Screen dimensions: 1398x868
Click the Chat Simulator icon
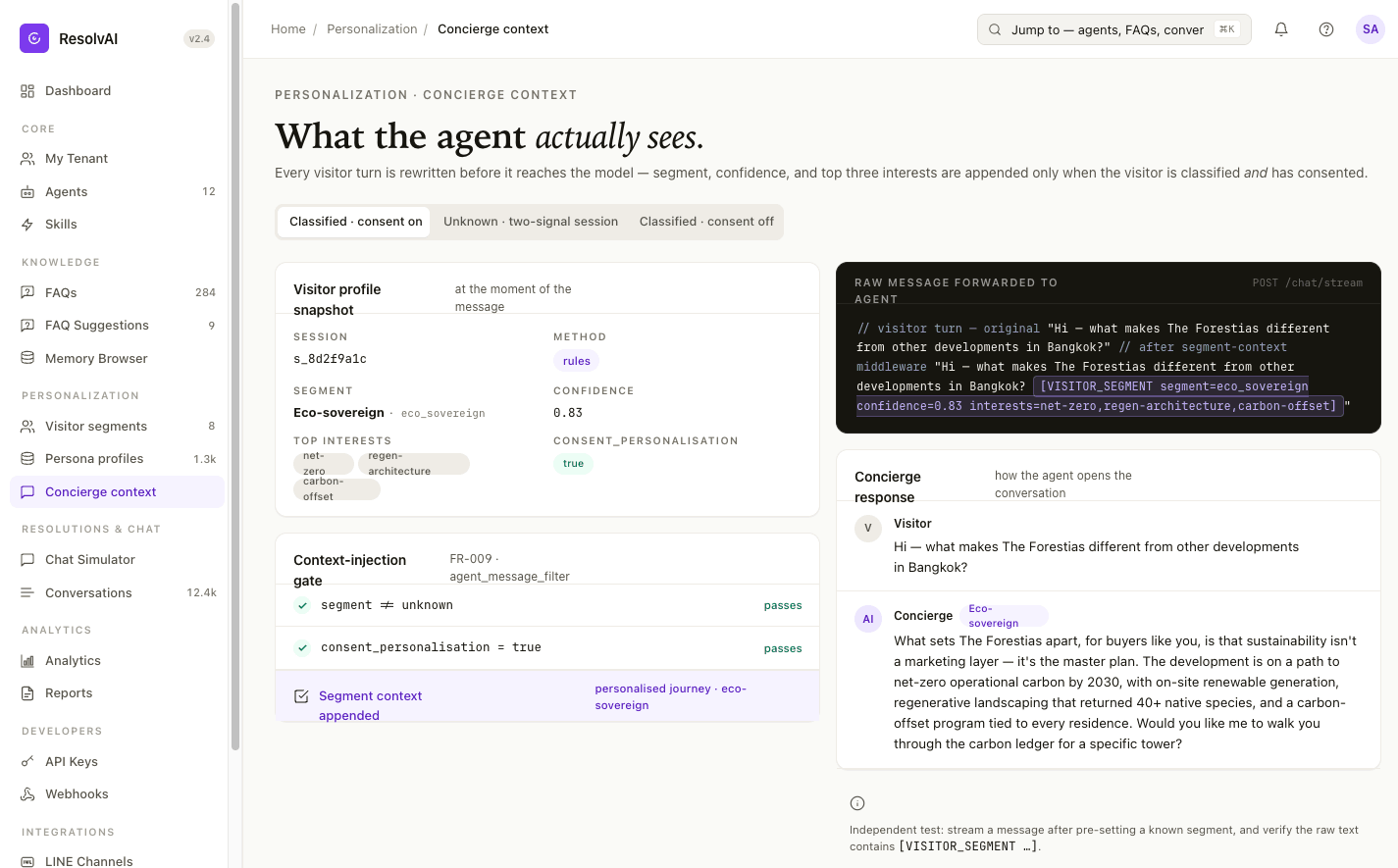(x=27, y=560)
